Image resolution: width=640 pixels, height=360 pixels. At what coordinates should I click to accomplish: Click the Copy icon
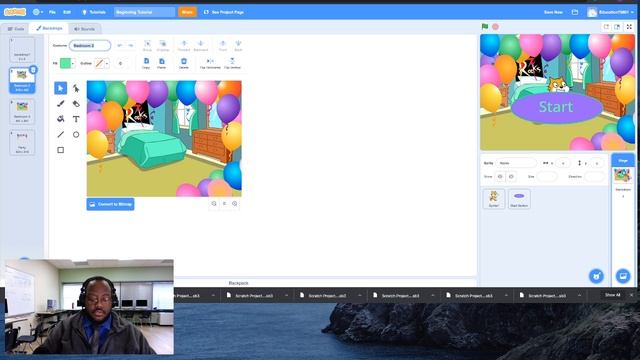pyautogui.click(x=146, y=63)
